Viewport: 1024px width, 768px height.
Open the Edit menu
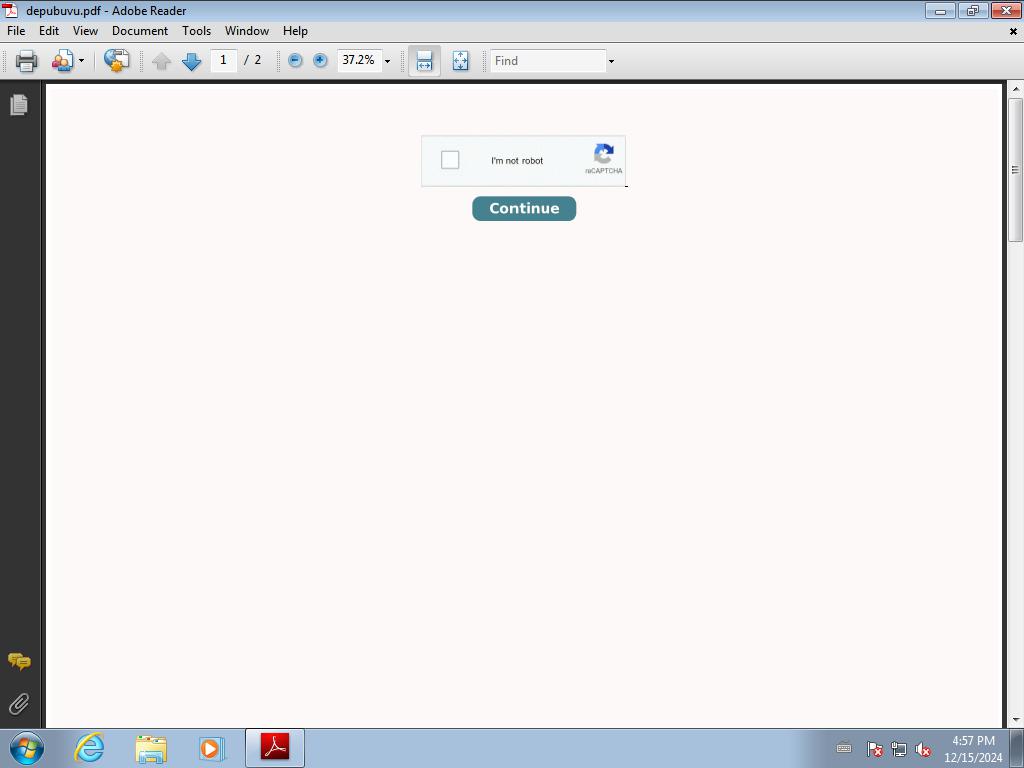(49, 31)
